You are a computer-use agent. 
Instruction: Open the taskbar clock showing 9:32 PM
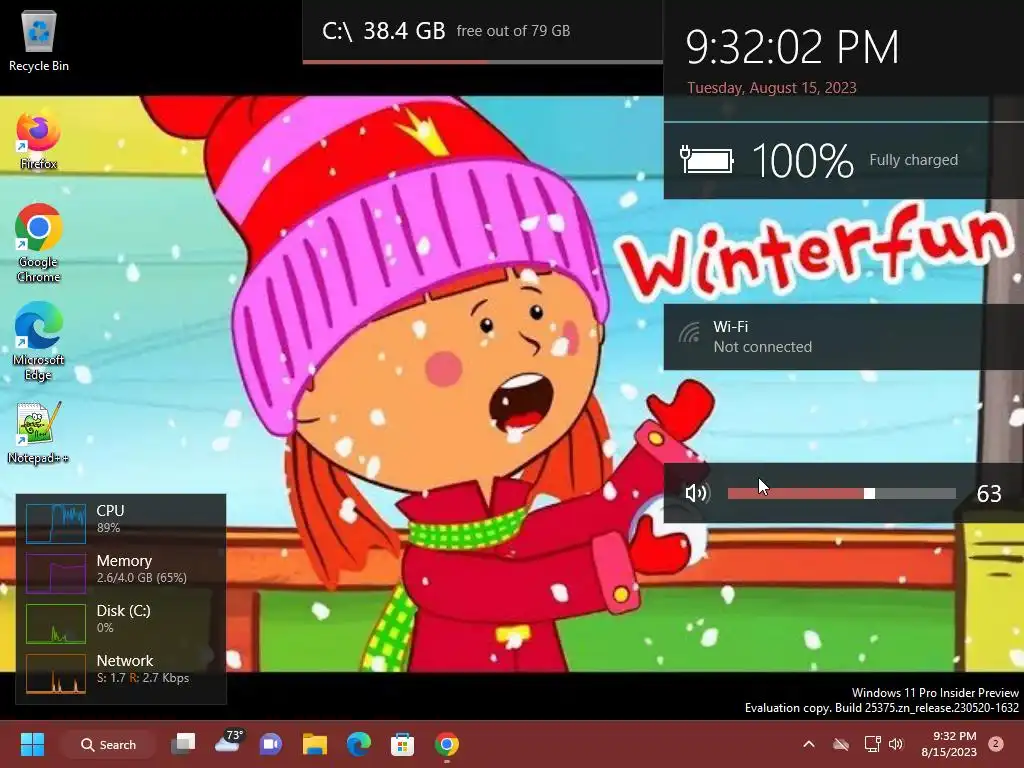tap(948, 744)
